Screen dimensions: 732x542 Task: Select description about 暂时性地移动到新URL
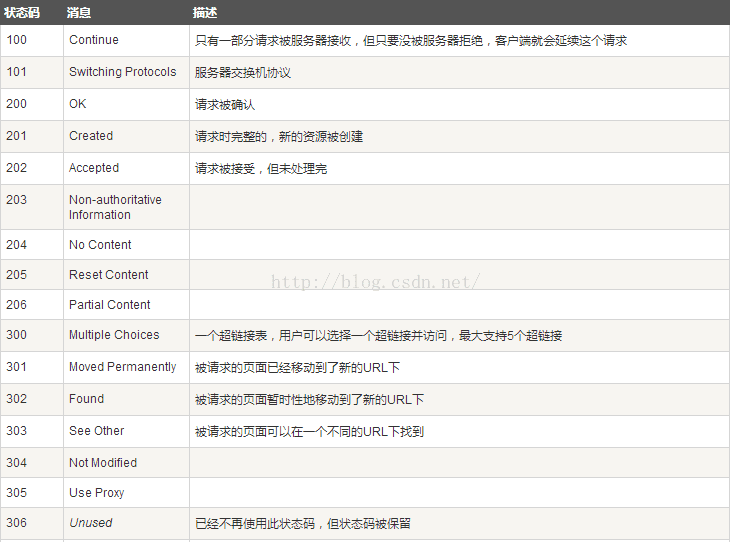tap(309, 400)
